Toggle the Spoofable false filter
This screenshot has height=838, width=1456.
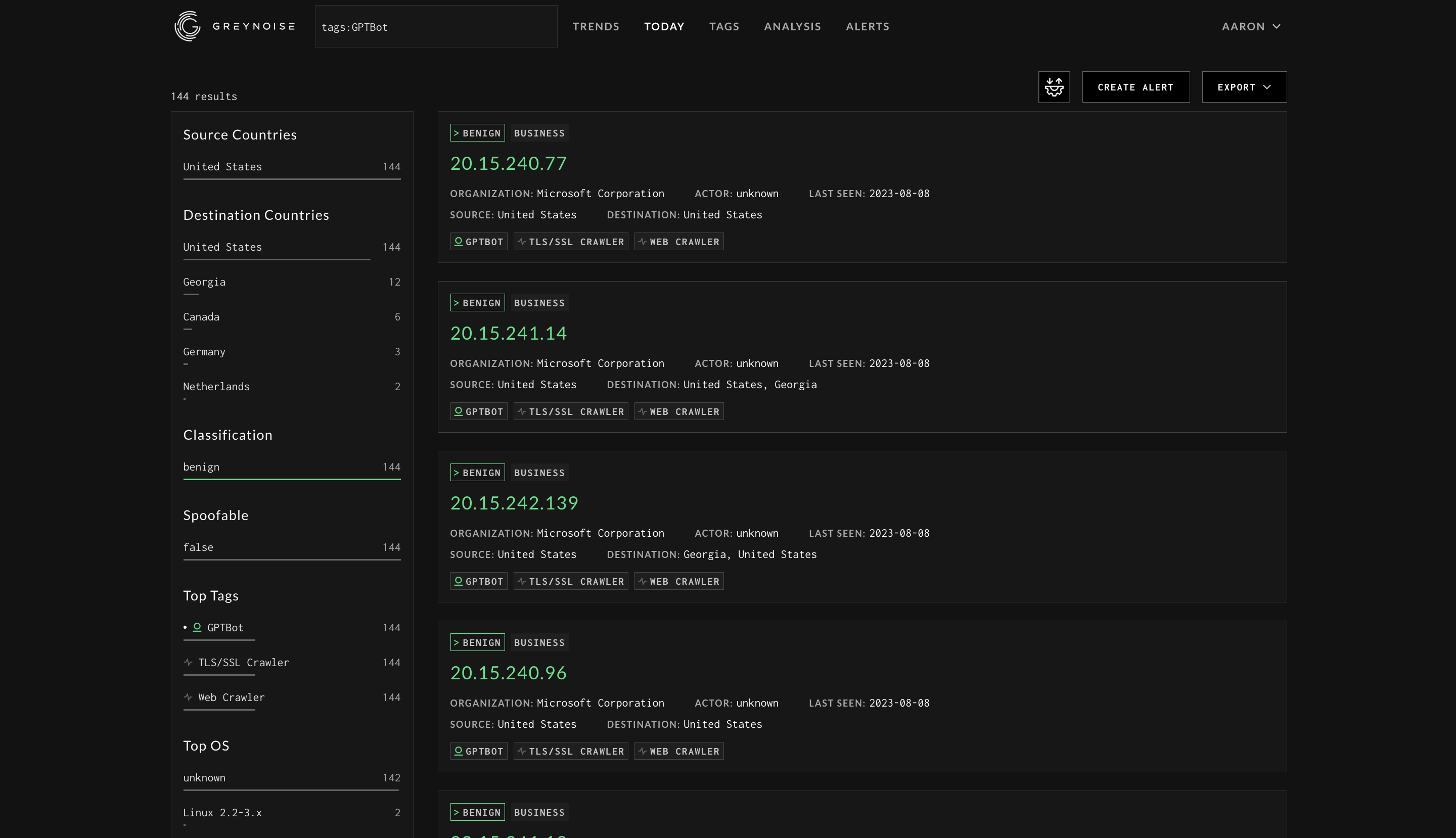(x=292, y=547)
